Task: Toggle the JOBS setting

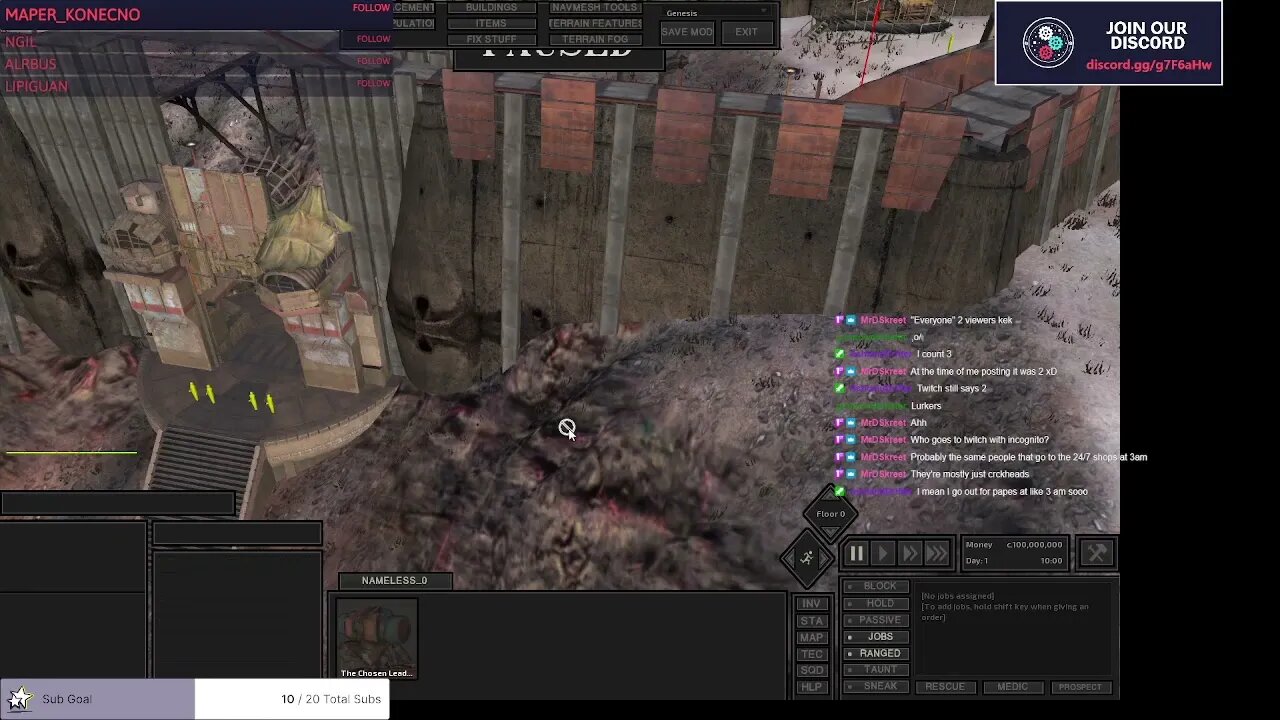Action: coord(876,636)
